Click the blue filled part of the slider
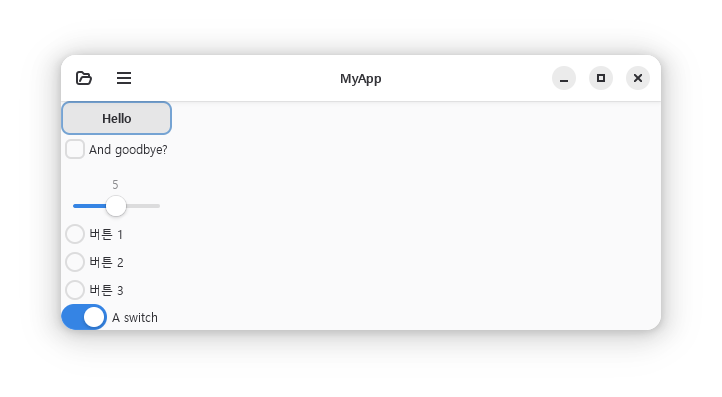This screenshot has height=397, width=722. [89, 206]
